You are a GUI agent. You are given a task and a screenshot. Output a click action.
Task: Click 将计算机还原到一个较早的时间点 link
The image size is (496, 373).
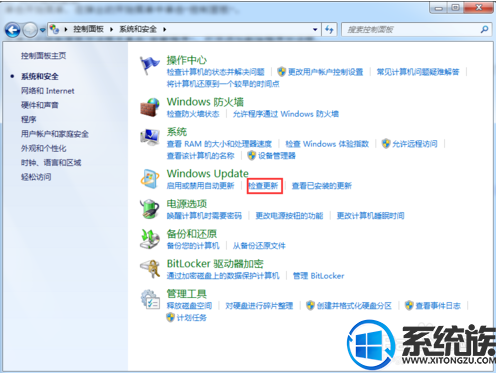coord(223,84)
